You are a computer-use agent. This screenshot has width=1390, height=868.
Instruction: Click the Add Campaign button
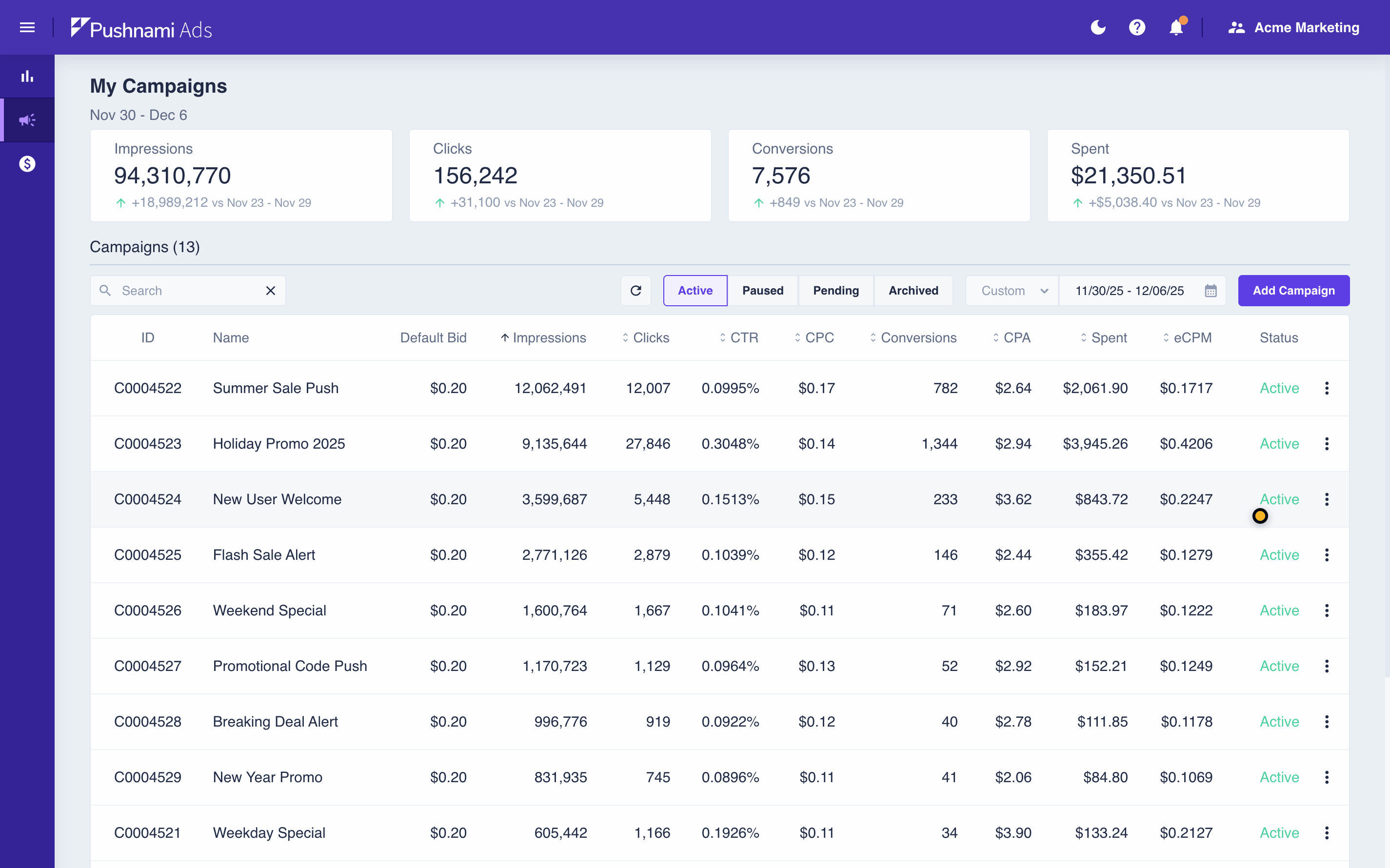(x=1293, y=291)
